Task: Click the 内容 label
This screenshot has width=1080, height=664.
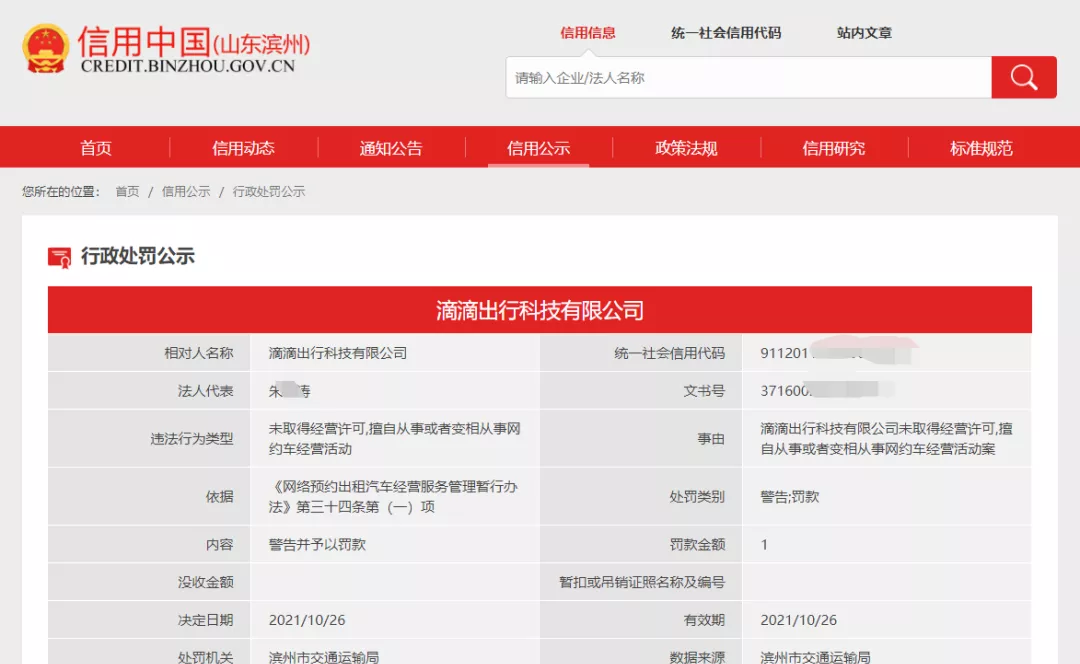Action: [x=219, y=545]
